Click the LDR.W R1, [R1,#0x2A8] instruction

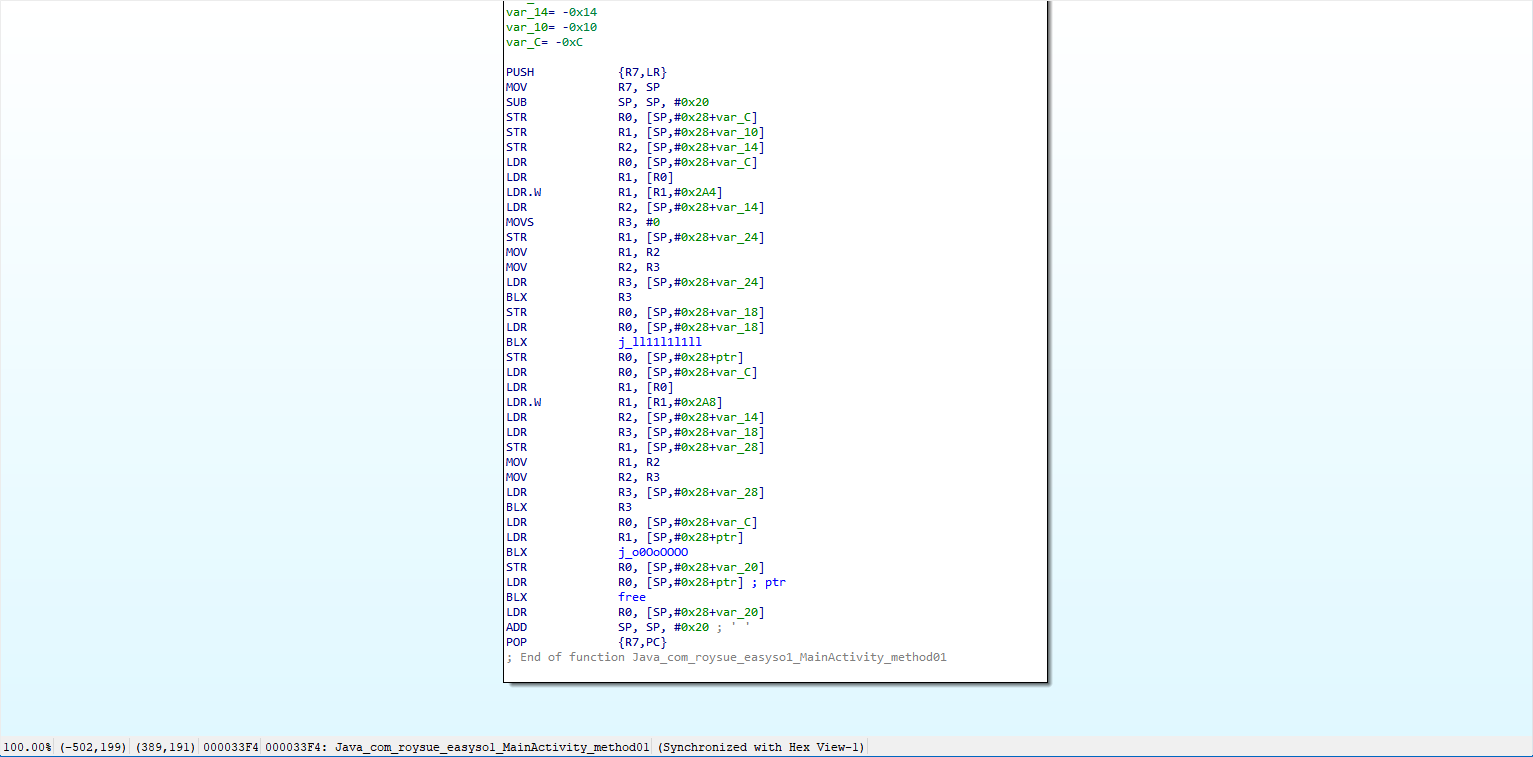614,402
